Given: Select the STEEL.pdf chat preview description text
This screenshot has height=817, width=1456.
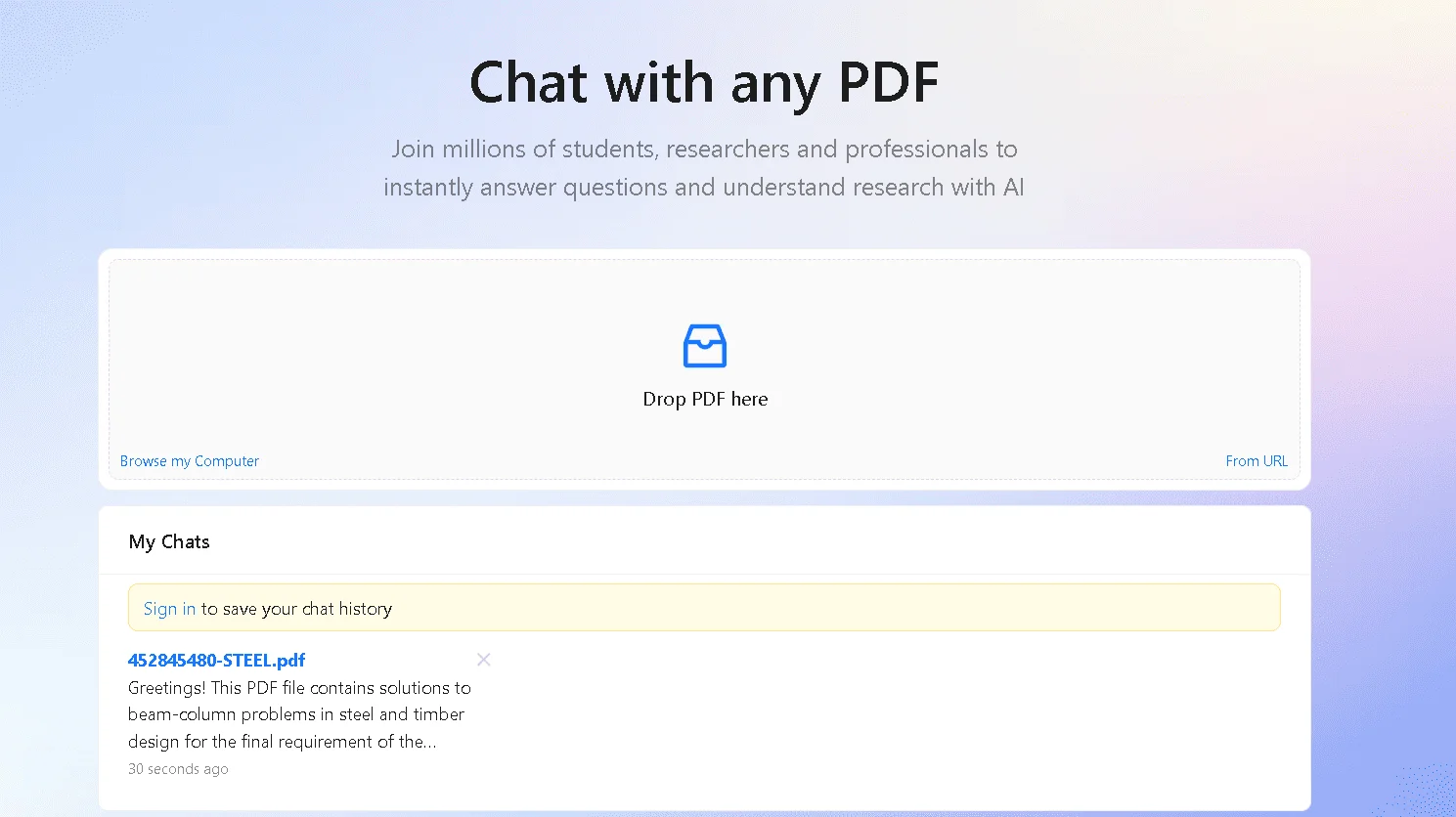Looking at the screenshot, I should [299, 714].
